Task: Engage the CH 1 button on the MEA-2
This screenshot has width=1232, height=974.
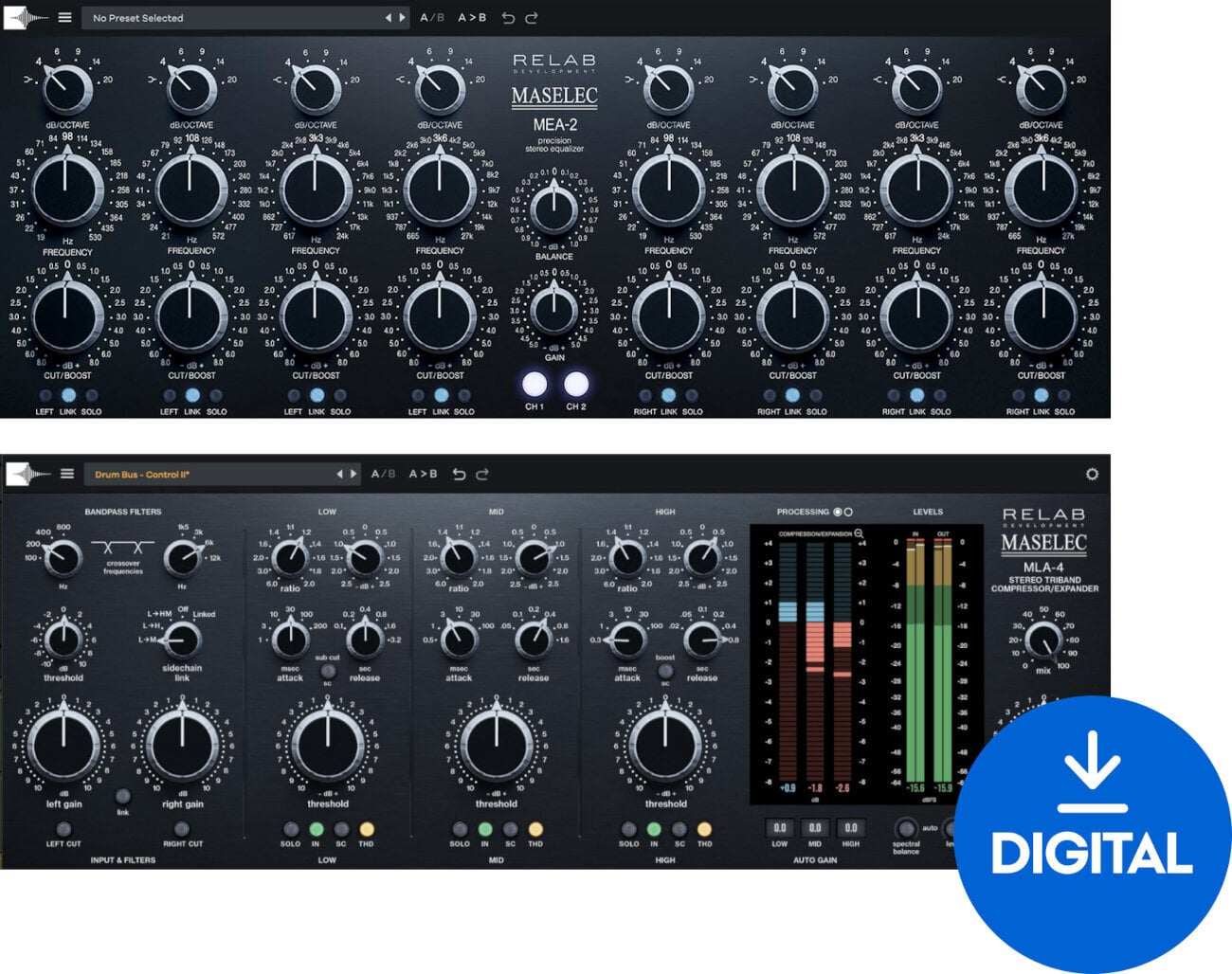Action: [534, 383]
